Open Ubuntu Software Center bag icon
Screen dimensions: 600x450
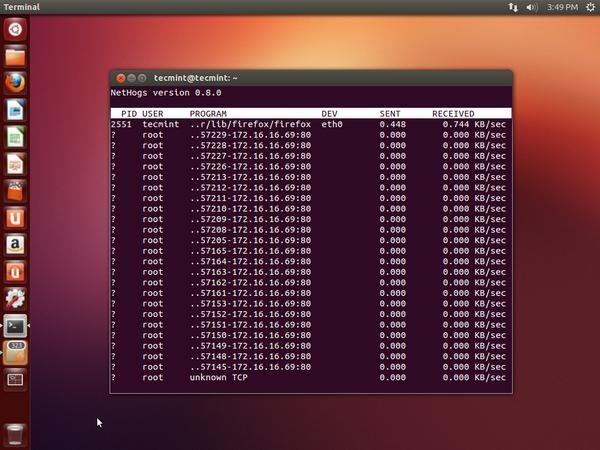point(15,191)
